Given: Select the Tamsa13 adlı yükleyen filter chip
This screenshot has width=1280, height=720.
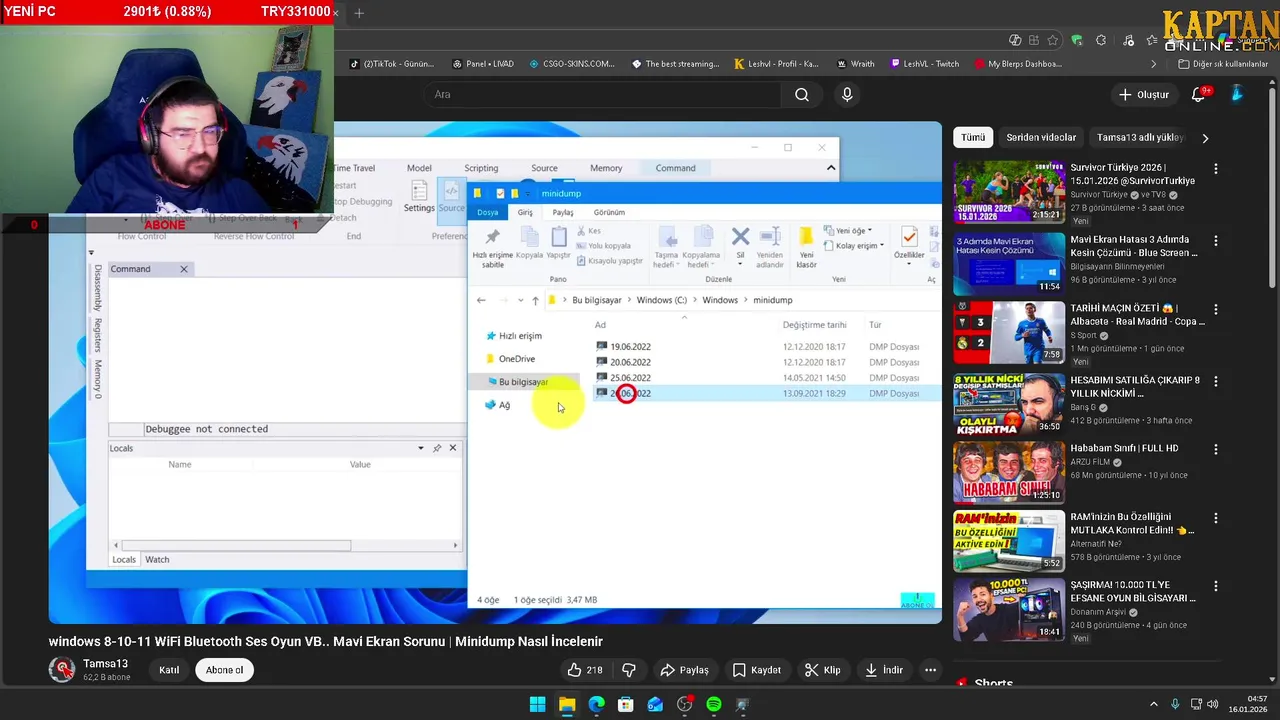Looking at the screenshot, I should 1139,138.
